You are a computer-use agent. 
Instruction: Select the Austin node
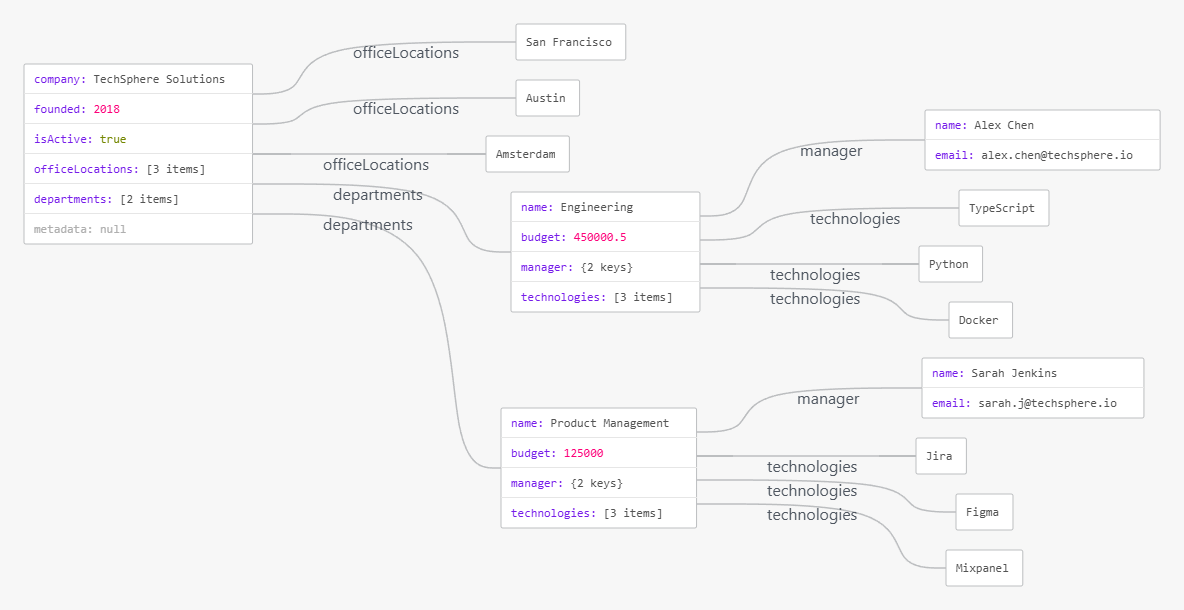[547, 98]
